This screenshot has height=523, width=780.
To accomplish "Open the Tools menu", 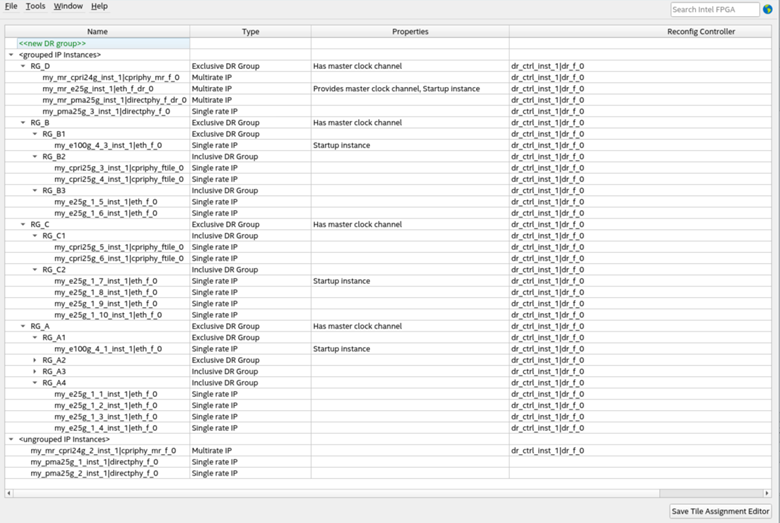I will pos(35,6).
